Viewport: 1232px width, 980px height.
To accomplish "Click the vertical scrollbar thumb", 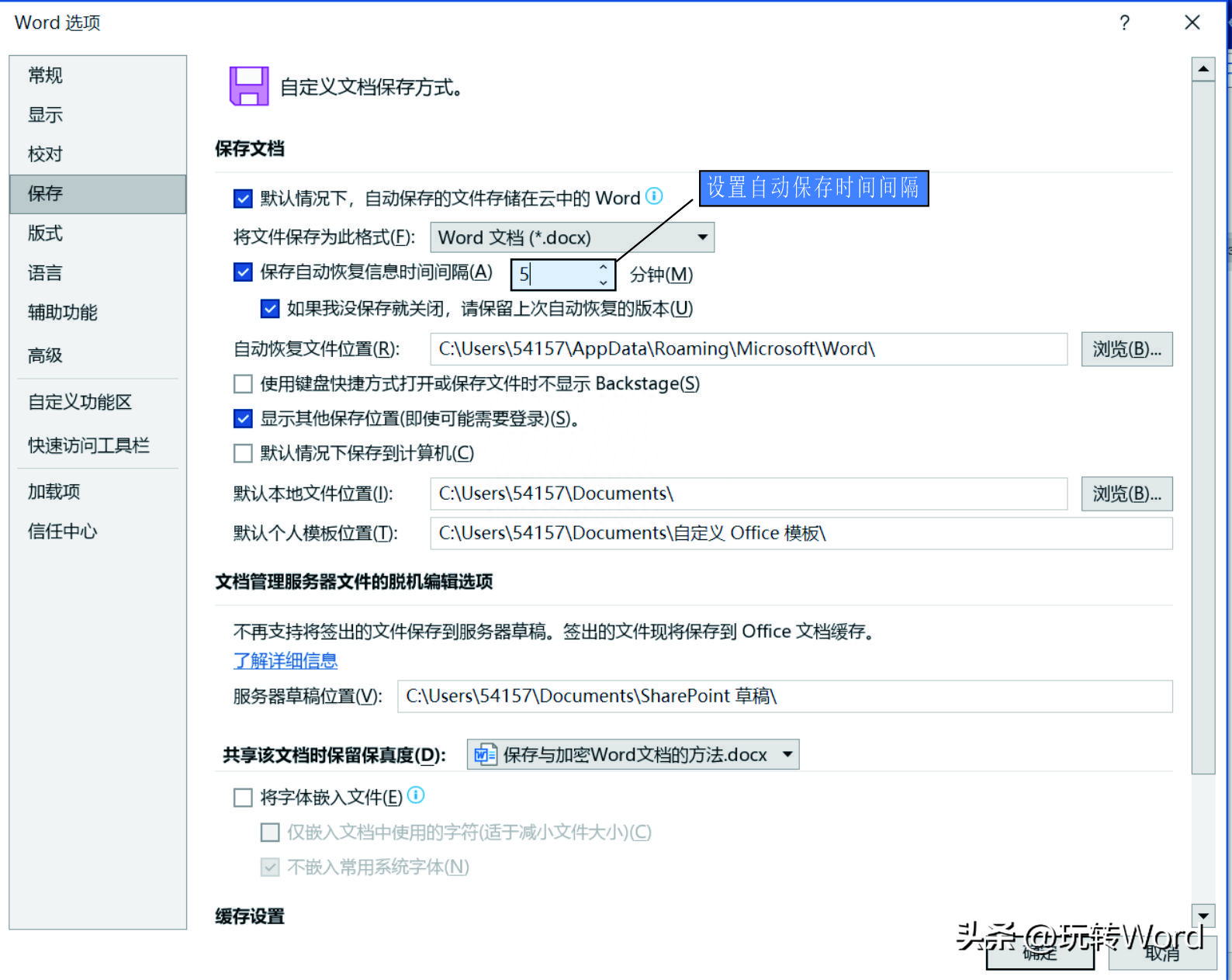I will tap(1203, 428).
